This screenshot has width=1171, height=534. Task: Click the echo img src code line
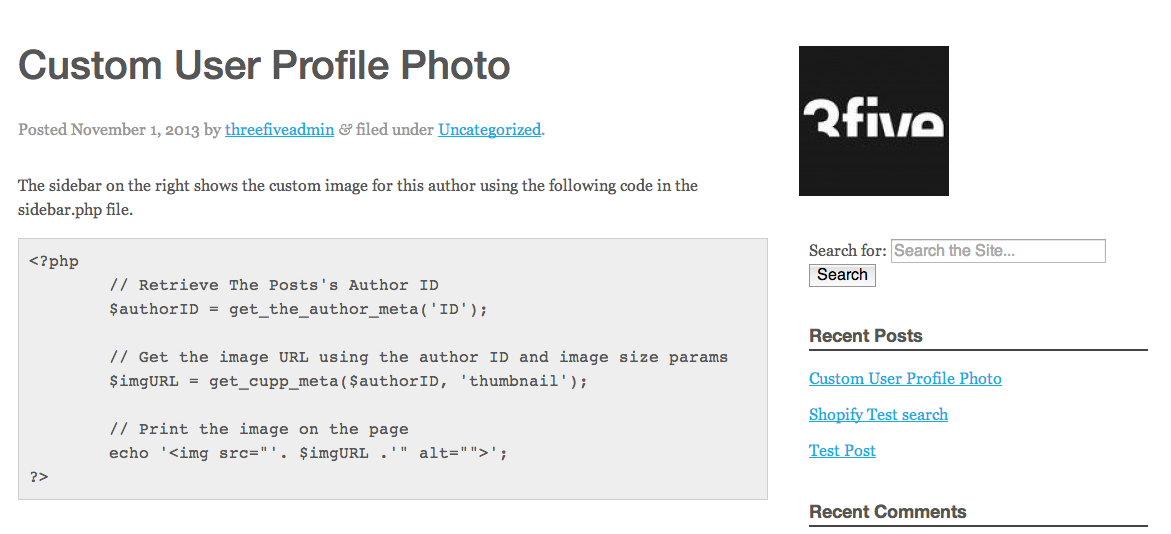(x=308, y=454)
